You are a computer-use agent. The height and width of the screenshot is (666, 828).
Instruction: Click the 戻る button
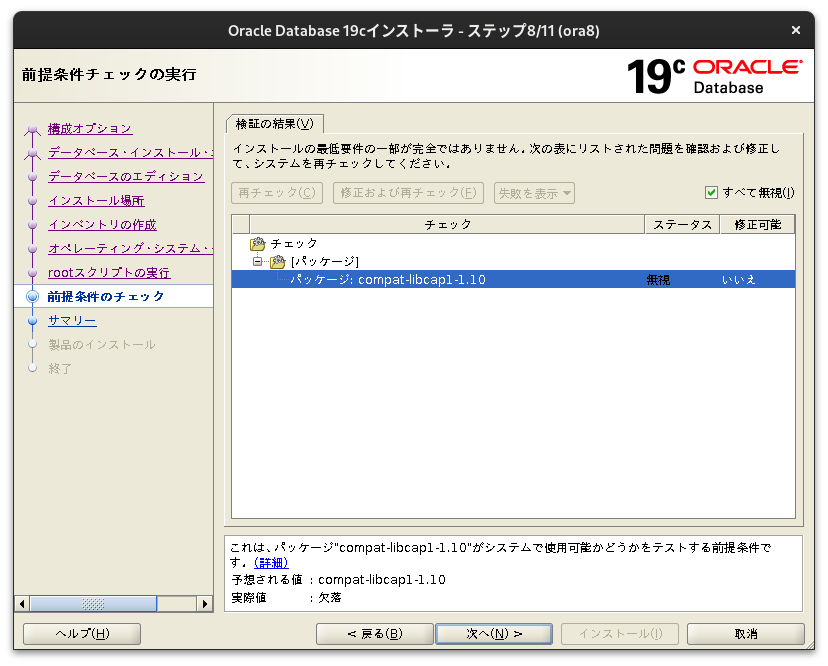[374, 633]
